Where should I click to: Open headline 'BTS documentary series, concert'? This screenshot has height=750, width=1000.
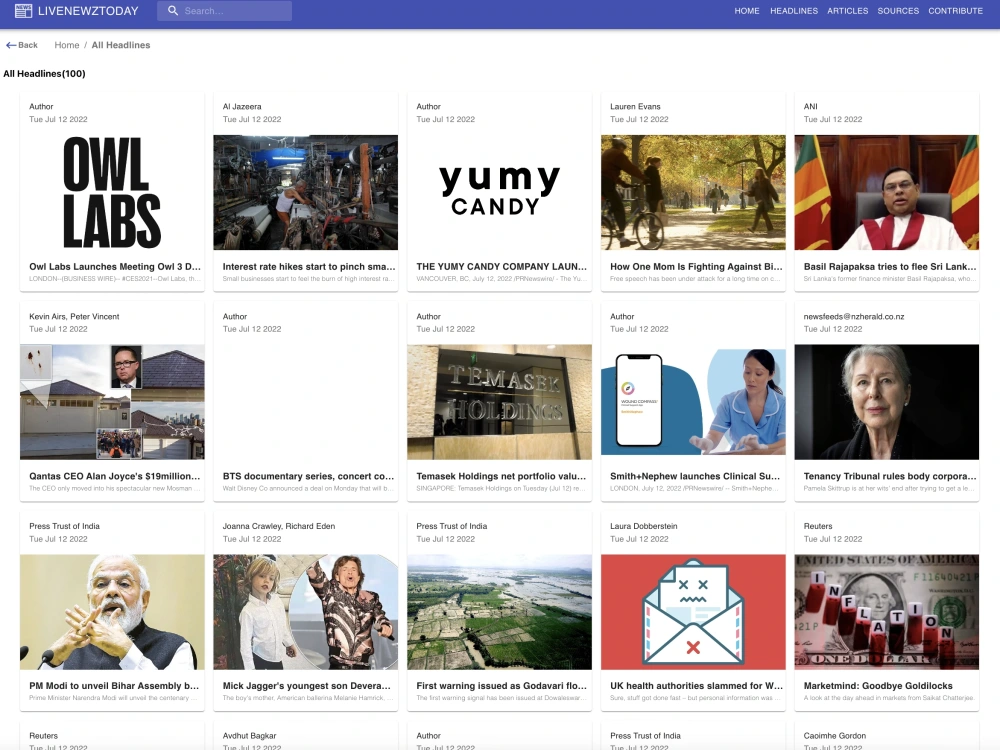point(308,476)
